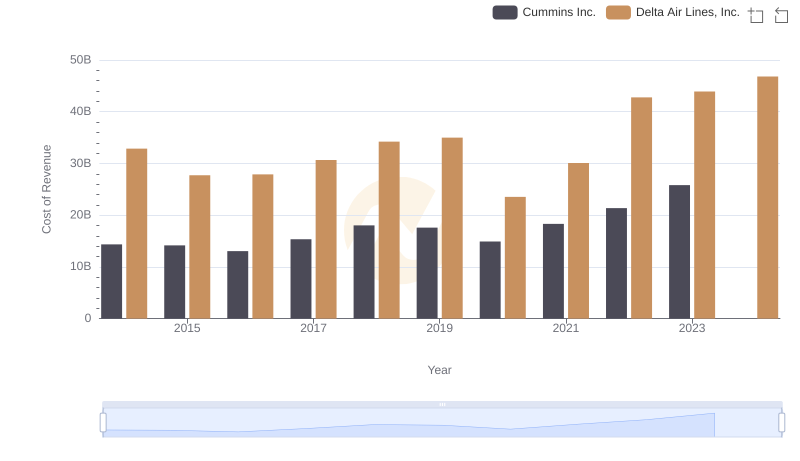Click the area zoom tool icon
800x461 pixels.
pos(756,15)
